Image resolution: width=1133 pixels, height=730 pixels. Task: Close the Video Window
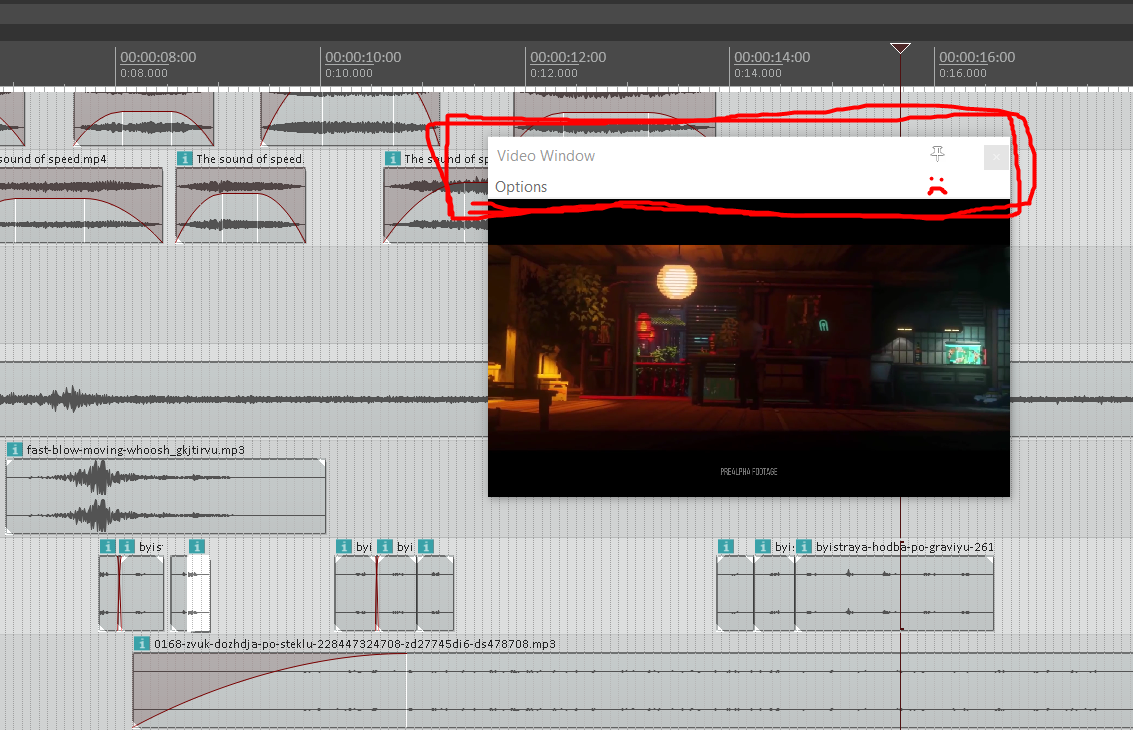click(996, 157)
